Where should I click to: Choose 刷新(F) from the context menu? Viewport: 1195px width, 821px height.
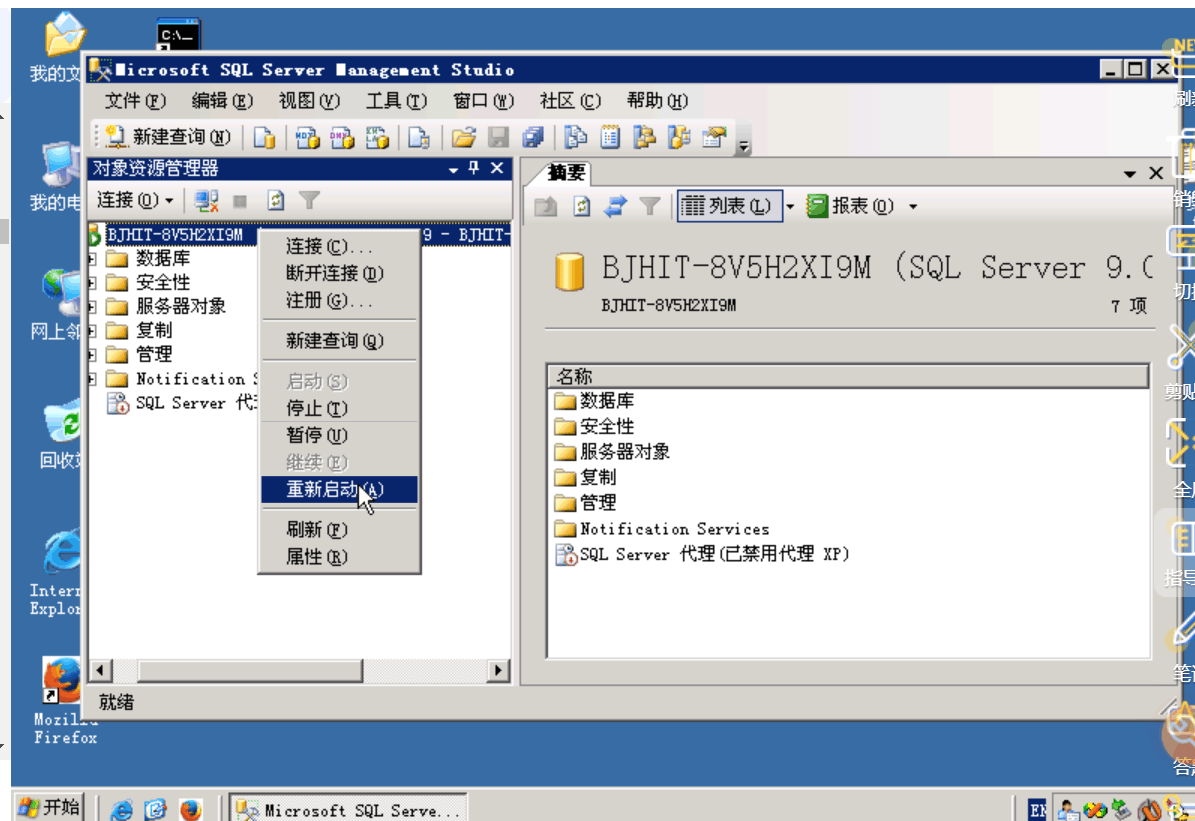[x=339, y=529]
